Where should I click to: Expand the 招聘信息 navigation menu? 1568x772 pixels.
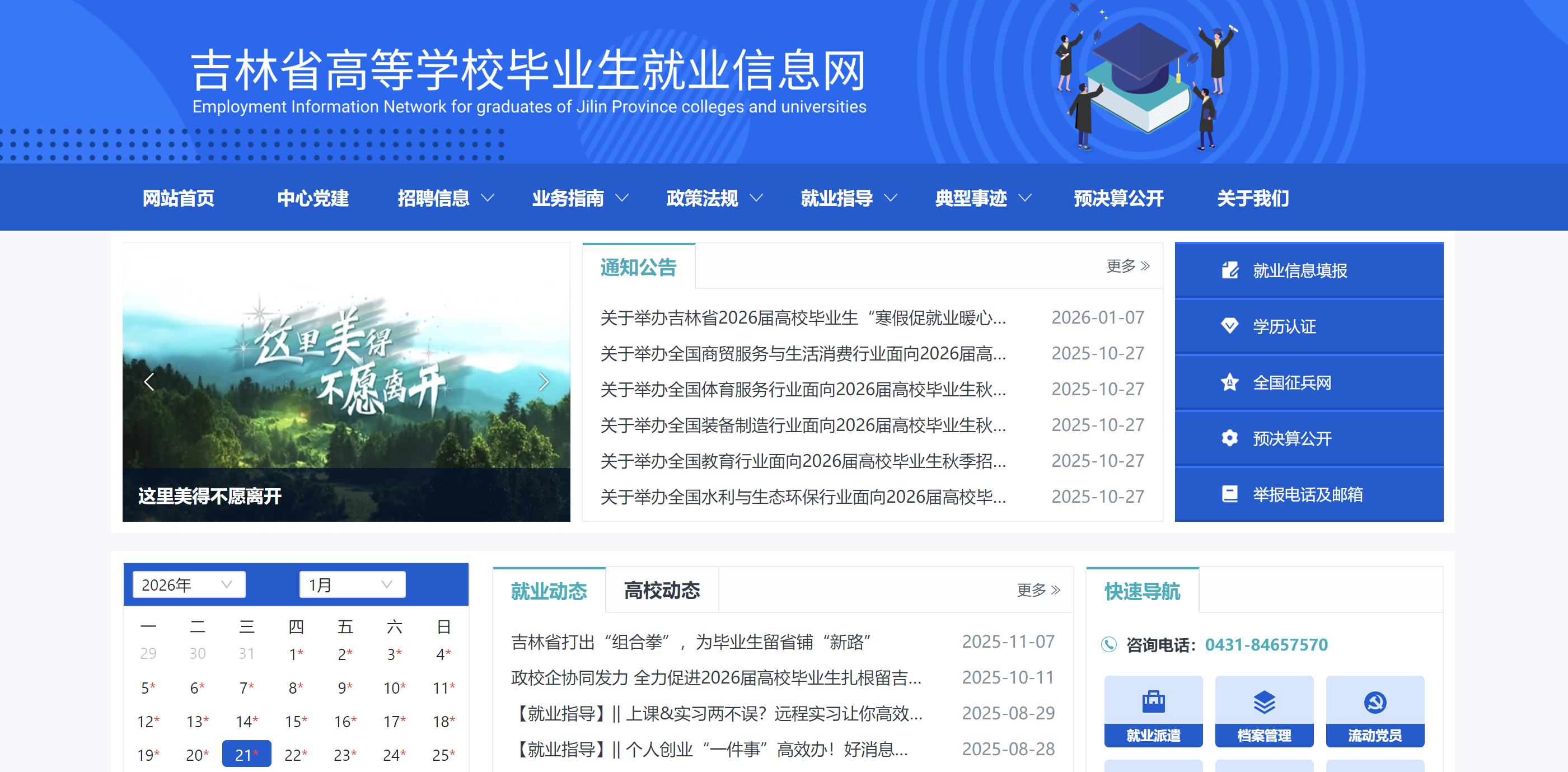tap(446, 199)
